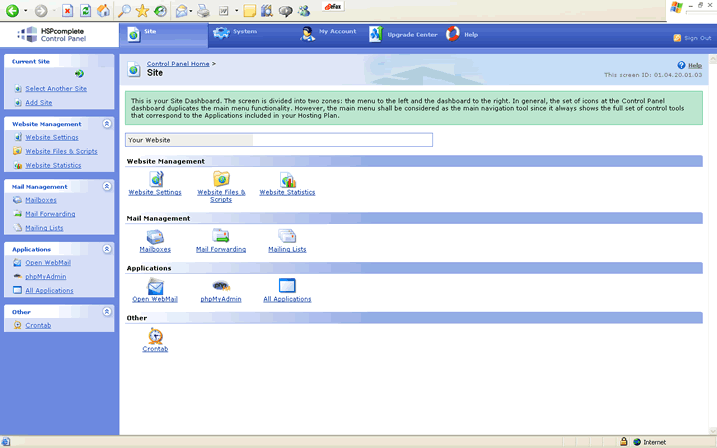Open the Mailboxes dashboard icon

pos(155,236)
